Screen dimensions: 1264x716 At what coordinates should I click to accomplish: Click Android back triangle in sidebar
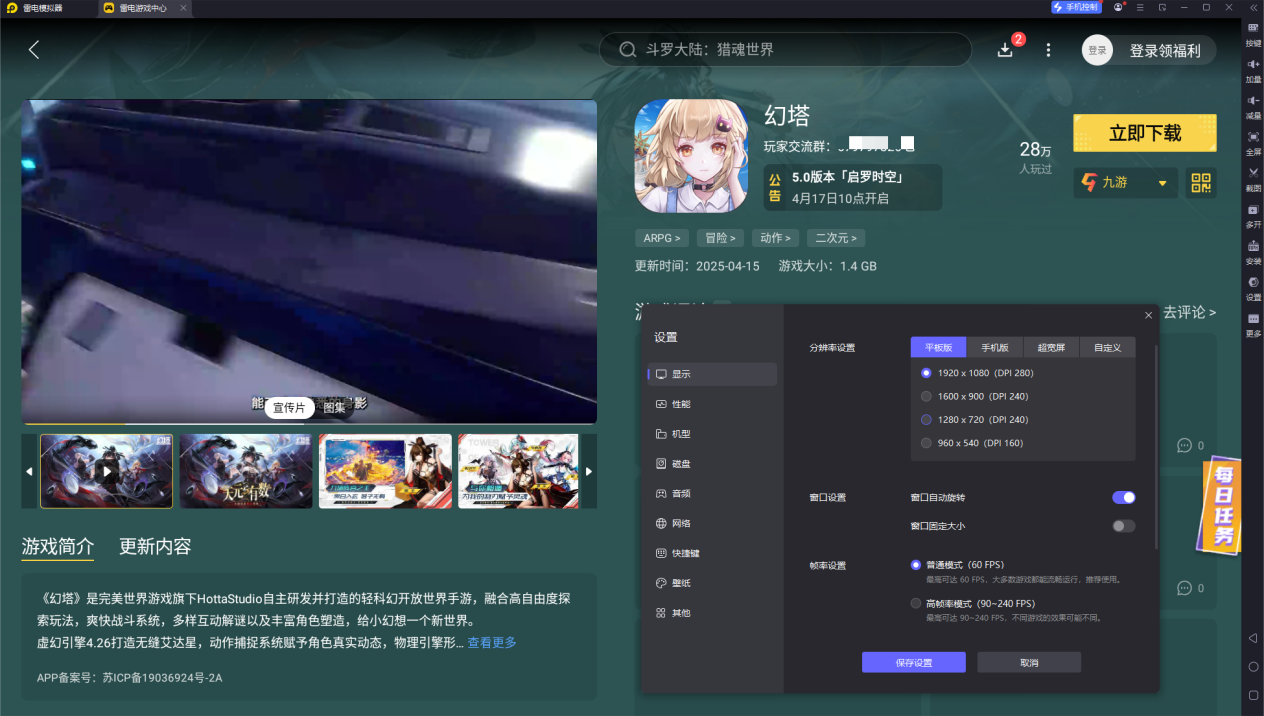tap(1253, 638)
